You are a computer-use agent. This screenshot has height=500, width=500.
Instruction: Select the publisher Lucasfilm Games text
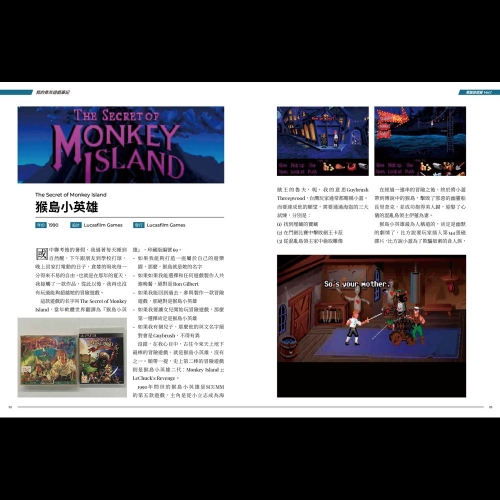[x=166, y=225]
